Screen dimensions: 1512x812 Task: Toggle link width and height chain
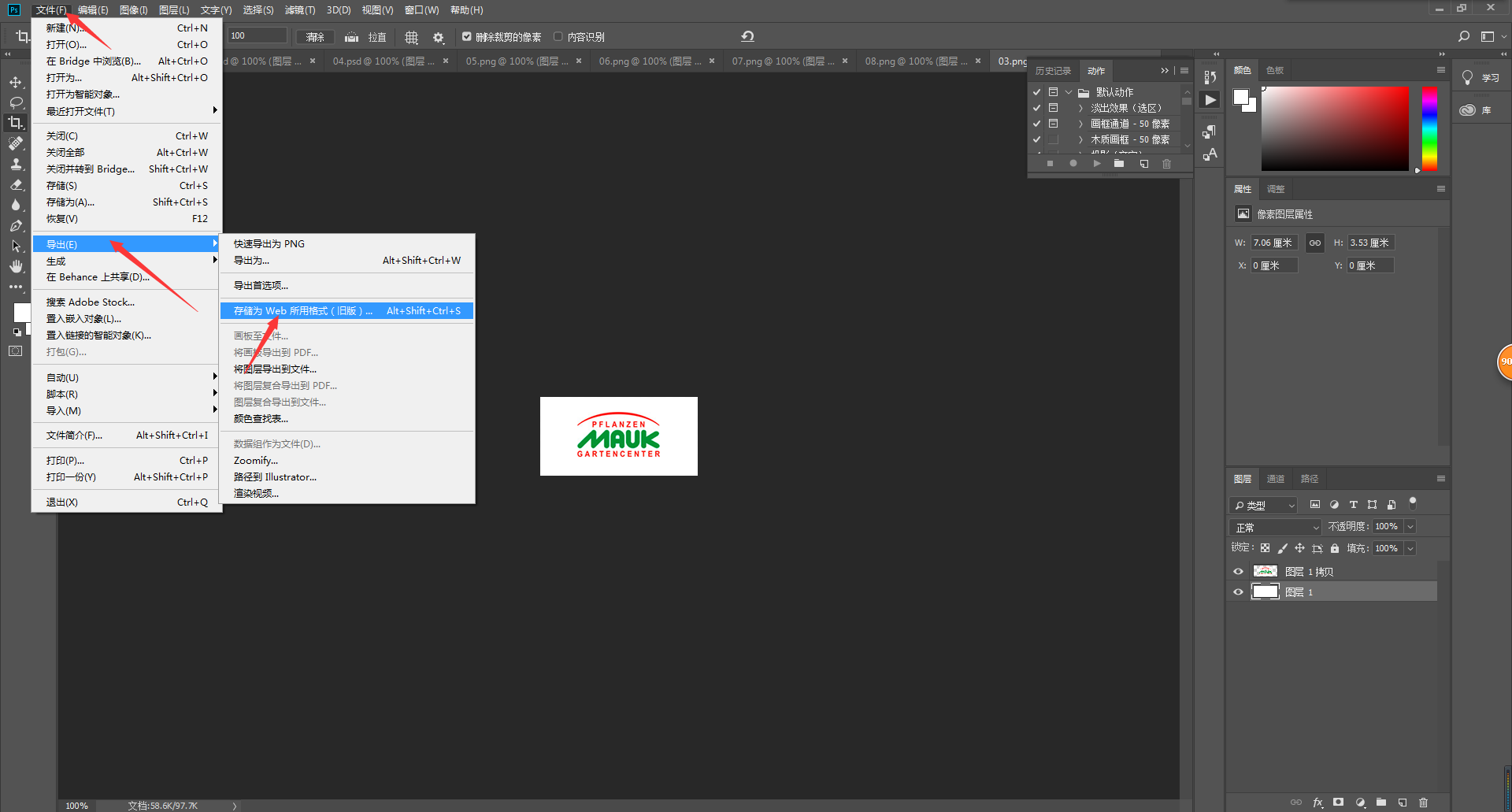point(1315,243)
